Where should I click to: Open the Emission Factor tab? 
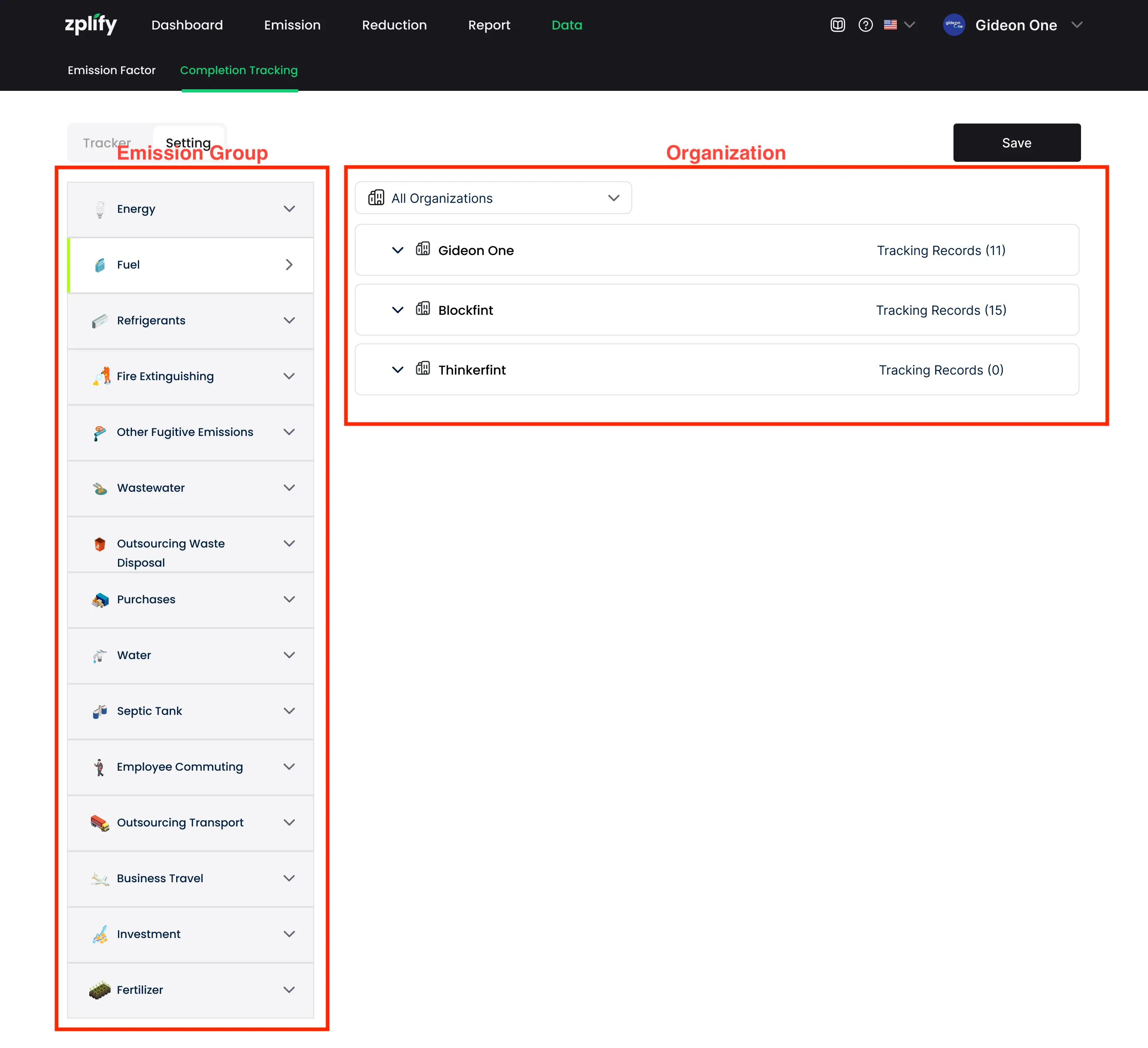(112, 70)
